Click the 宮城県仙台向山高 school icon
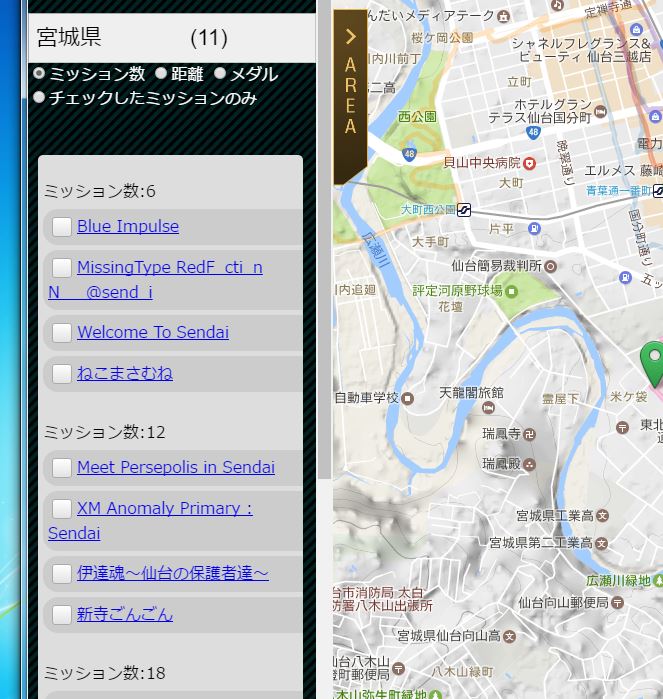Image resolution: width=663 pixels, height=699 pixels. coord(510,637)
